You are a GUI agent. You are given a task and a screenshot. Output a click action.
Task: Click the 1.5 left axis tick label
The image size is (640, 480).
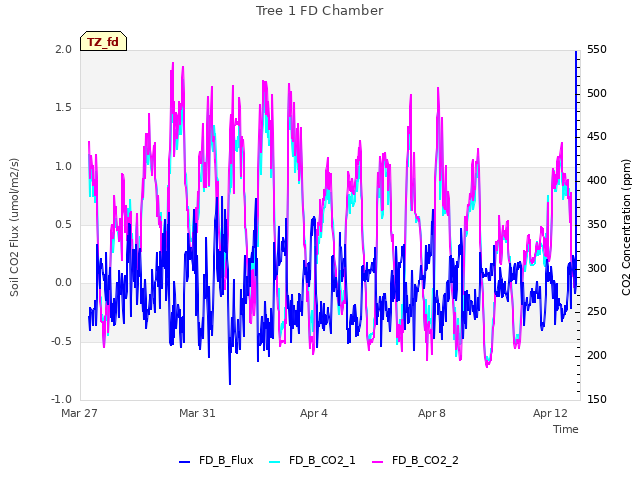coord(63,108)
